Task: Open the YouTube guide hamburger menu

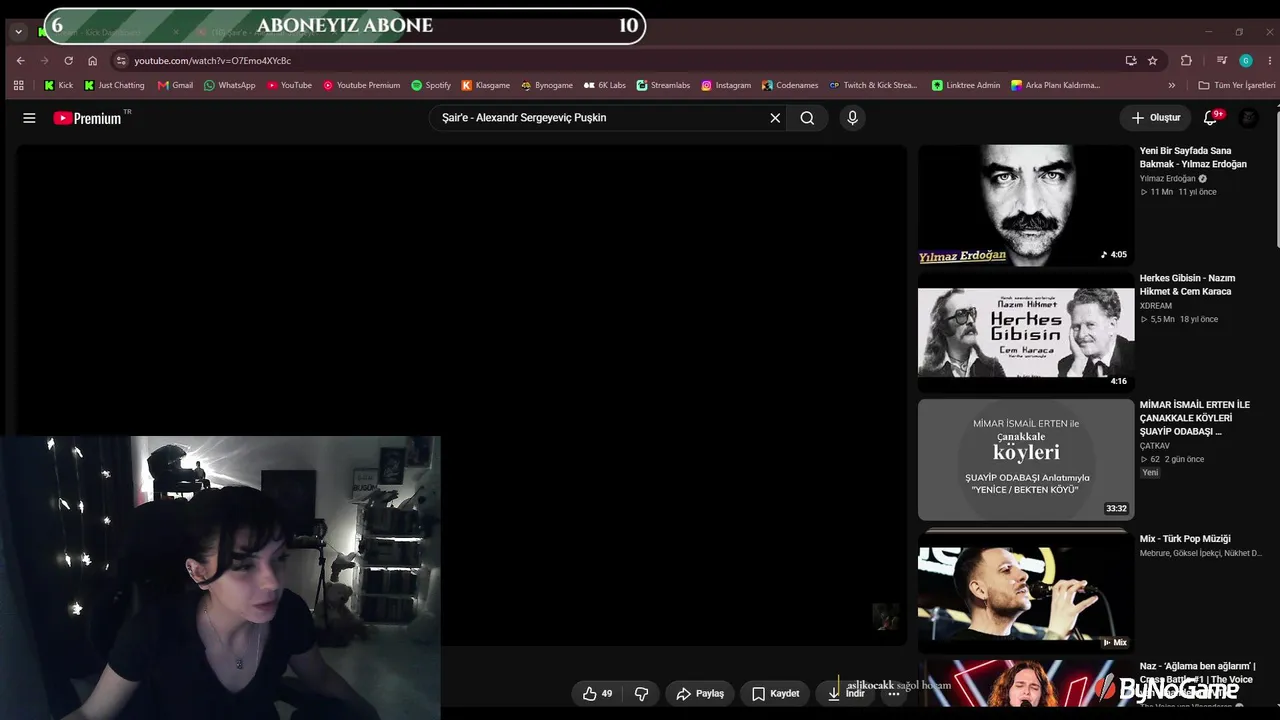Action: pyautogui.click(x=29, y=118)
